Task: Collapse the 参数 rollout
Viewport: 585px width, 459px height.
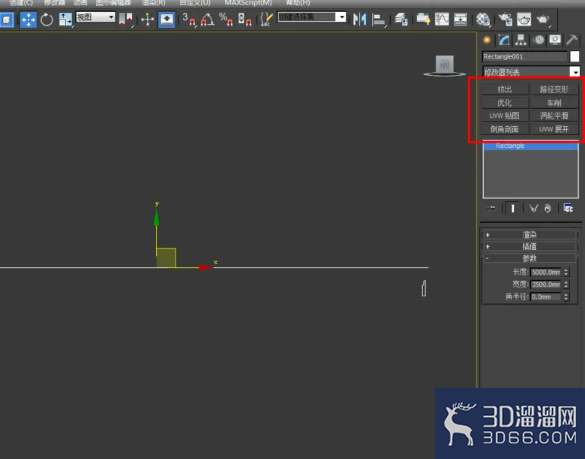Action: pyautogui.click(x=529, y=258)
